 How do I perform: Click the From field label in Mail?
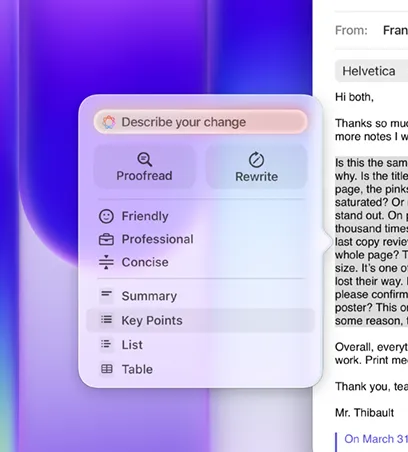pyautogui.click(x=351, y=30)
